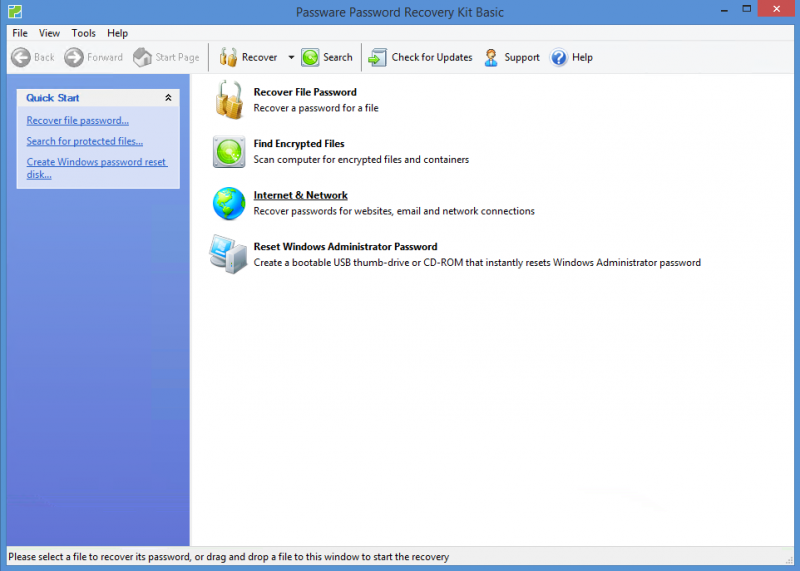Click the green Search toolbar icon
The width and height of the screenshot is (800, 571).
(x=310, y=57)
